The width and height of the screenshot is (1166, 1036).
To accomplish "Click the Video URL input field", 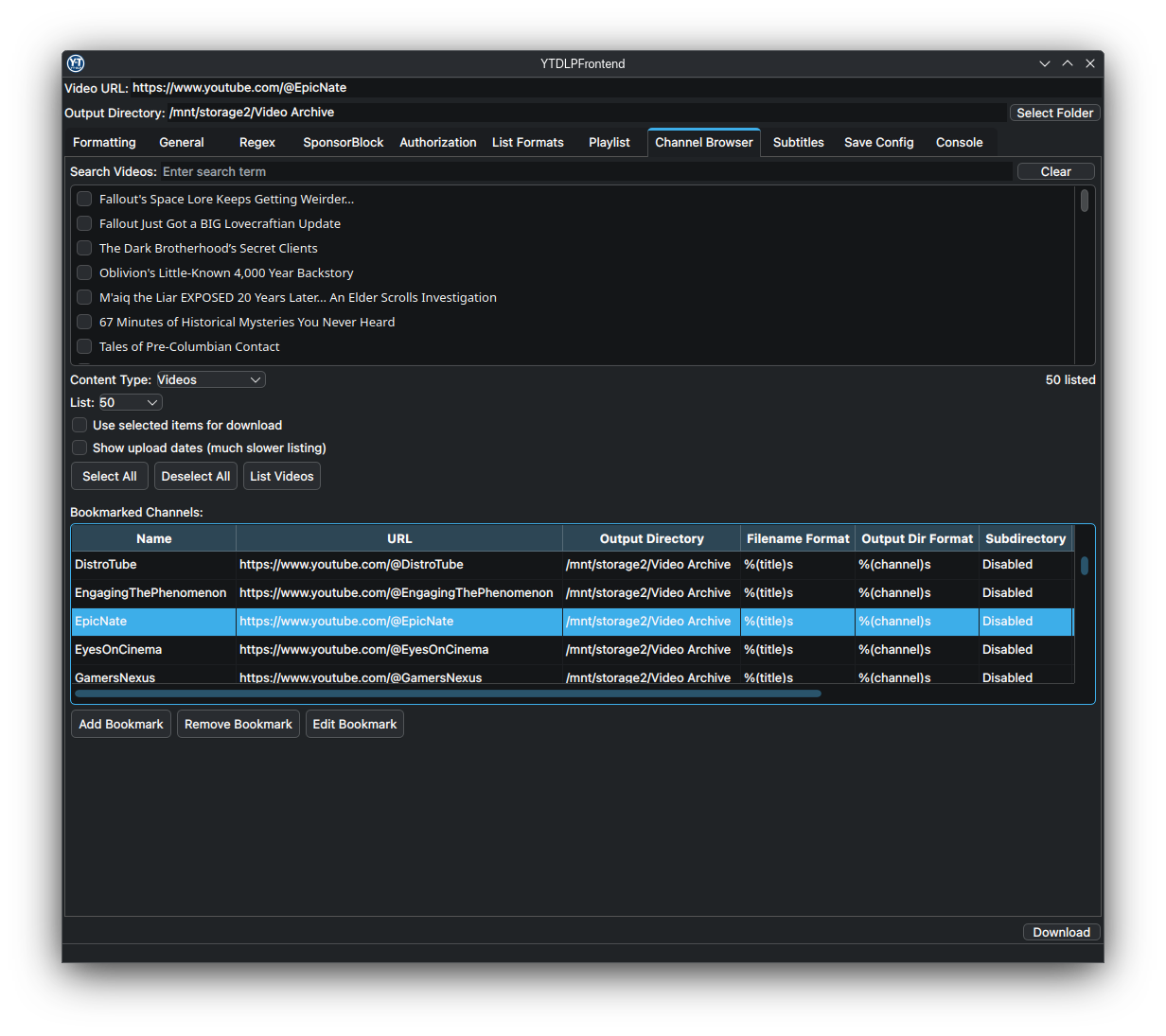I will point(615,87).
